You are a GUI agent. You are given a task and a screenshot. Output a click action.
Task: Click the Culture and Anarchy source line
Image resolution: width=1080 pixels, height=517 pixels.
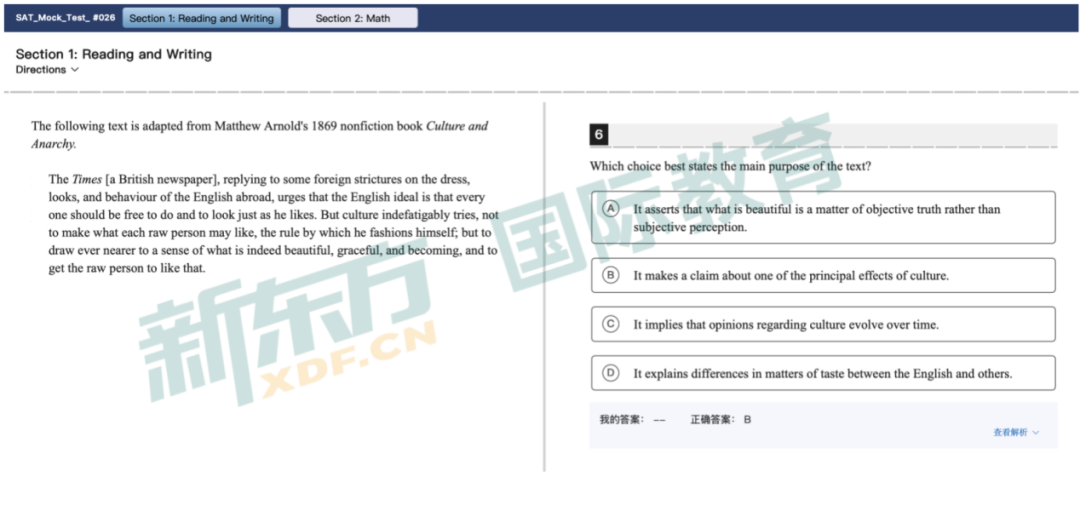tap(260, 135)
